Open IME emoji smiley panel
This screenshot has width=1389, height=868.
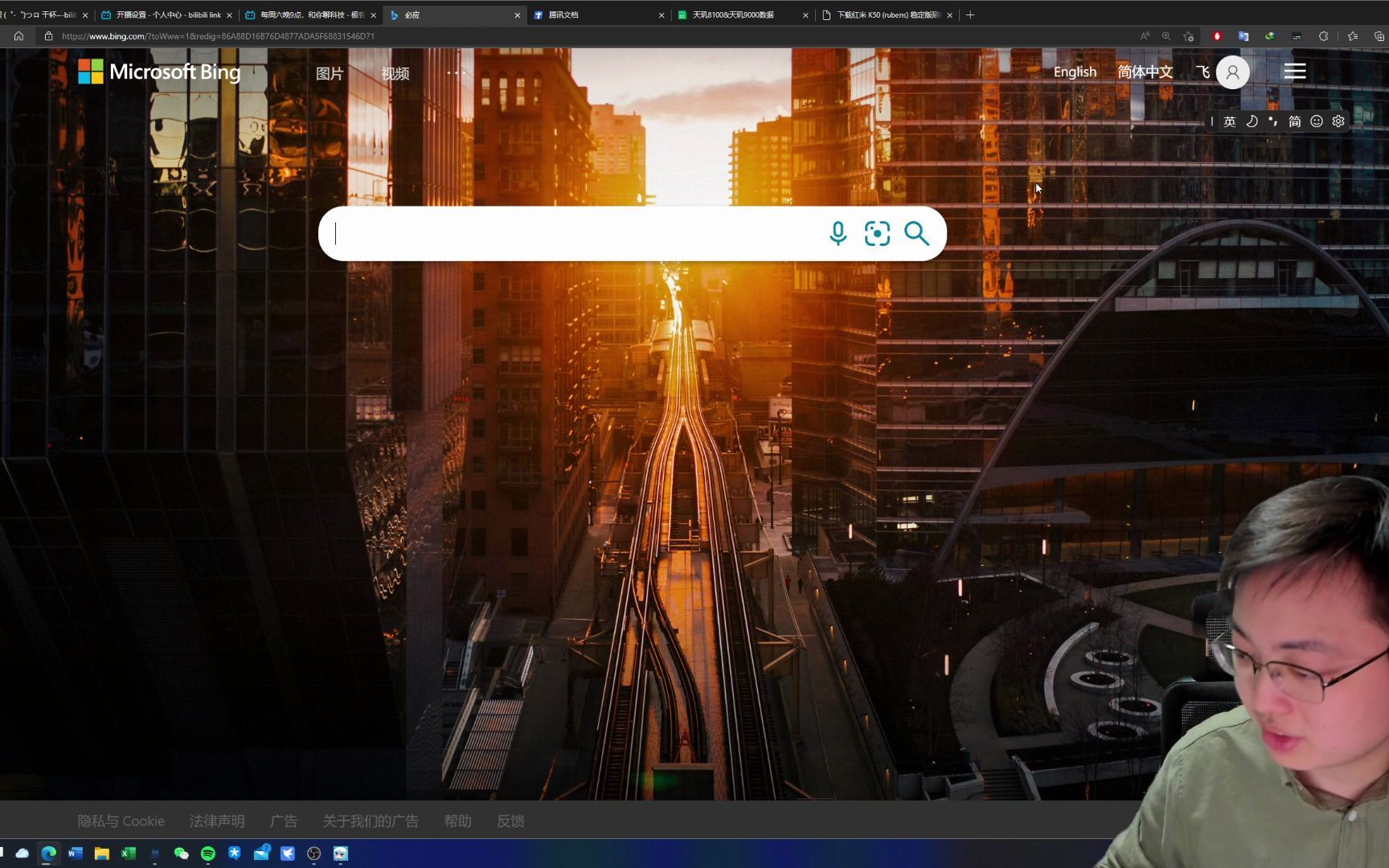(1317, 121)
